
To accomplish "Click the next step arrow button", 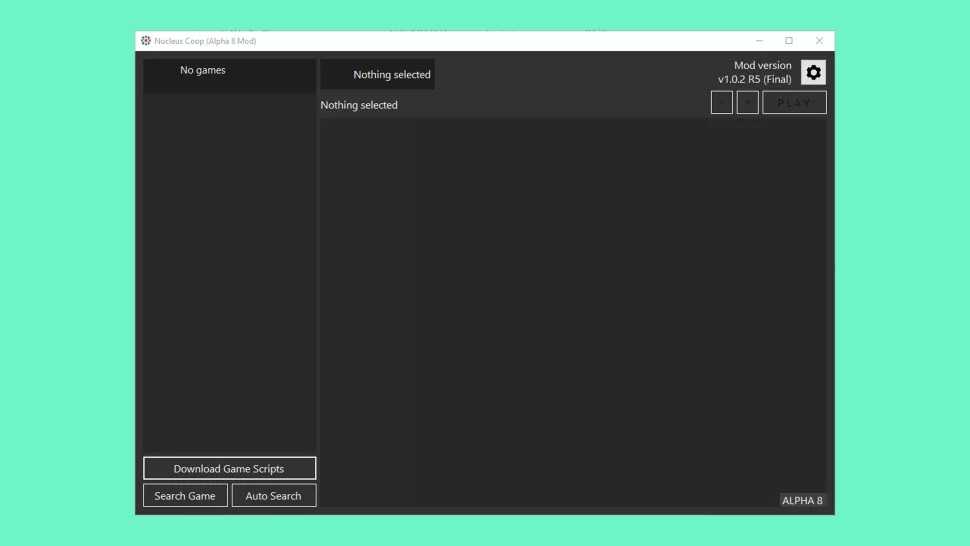I will coord(747,103).
